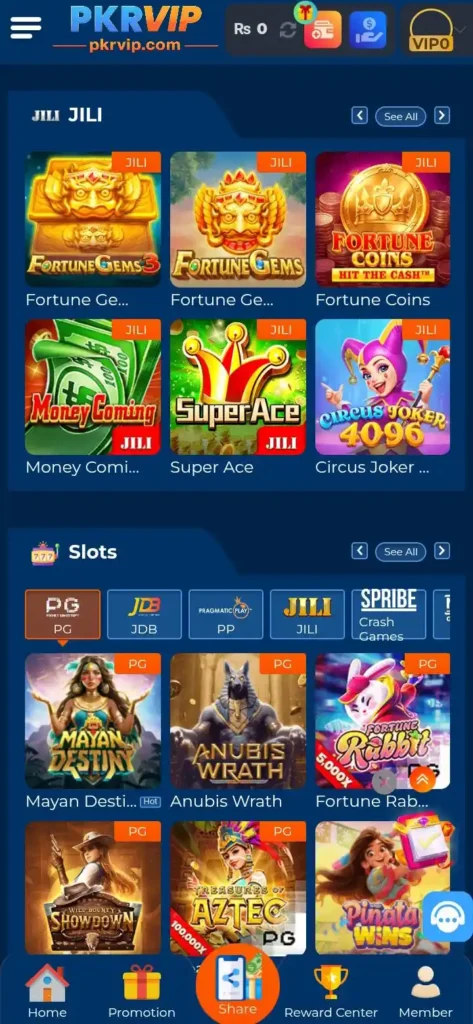Image resolution: width=473 pixels, height=1024 pixels.
Task: Open the Member profile tab
Action: coord(425,991)
